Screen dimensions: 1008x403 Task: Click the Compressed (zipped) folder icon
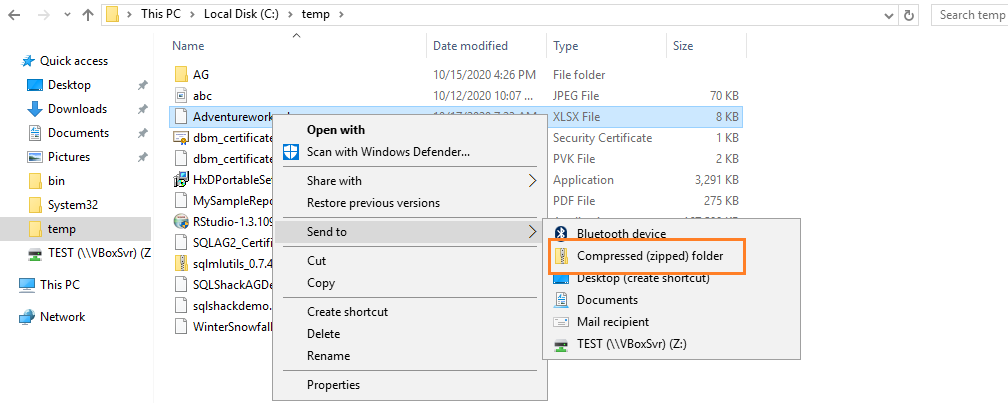[561, 256]
